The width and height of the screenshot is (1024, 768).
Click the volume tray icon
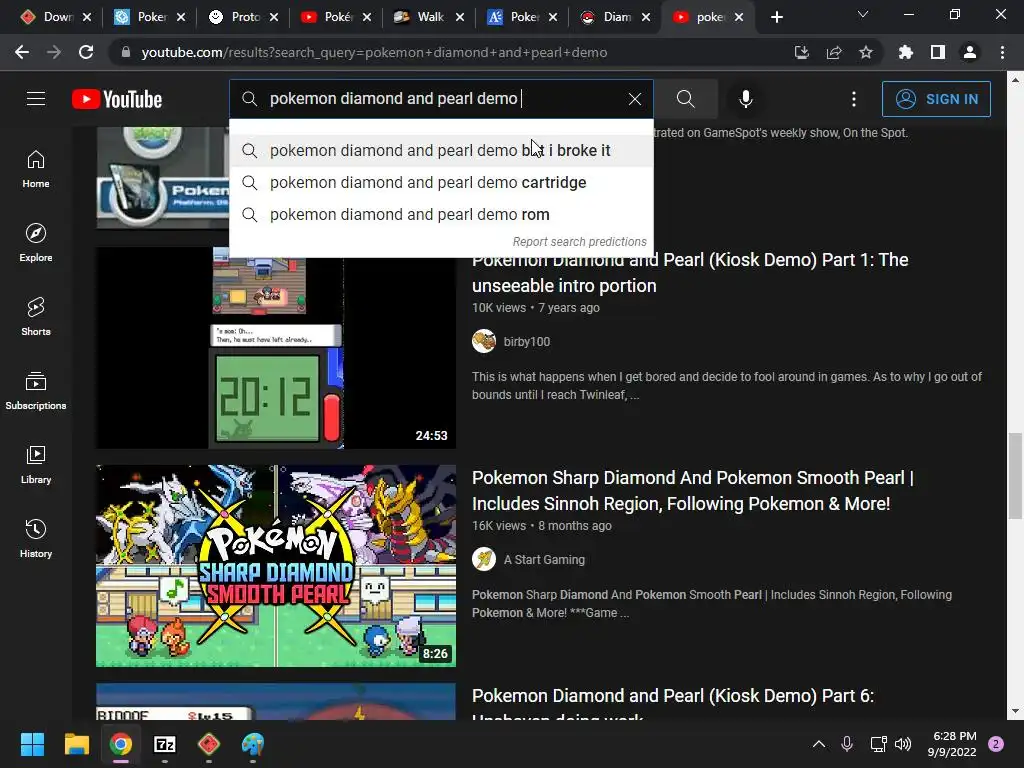click(903, 744)
